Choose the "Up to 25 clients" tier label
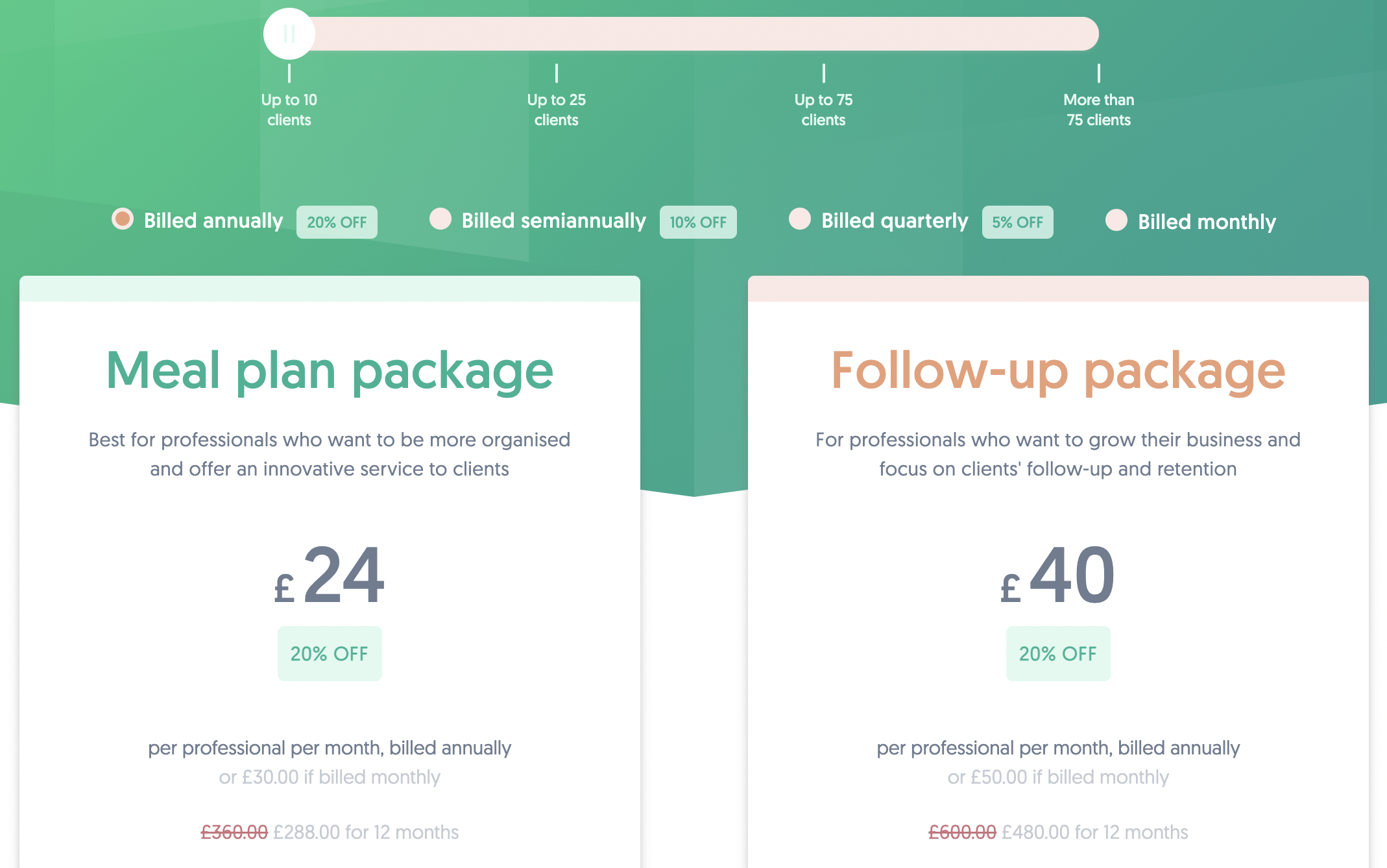This screenshot has width=1387, height=868. [x=556, y=110]
